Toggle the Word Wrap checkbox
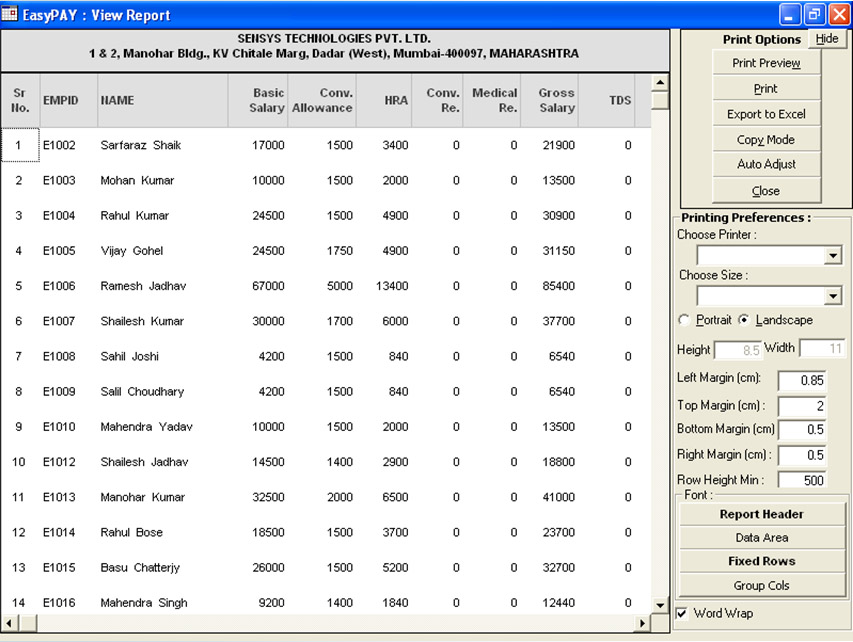This screenshot has width=853, height=642. tap(682, 613)
